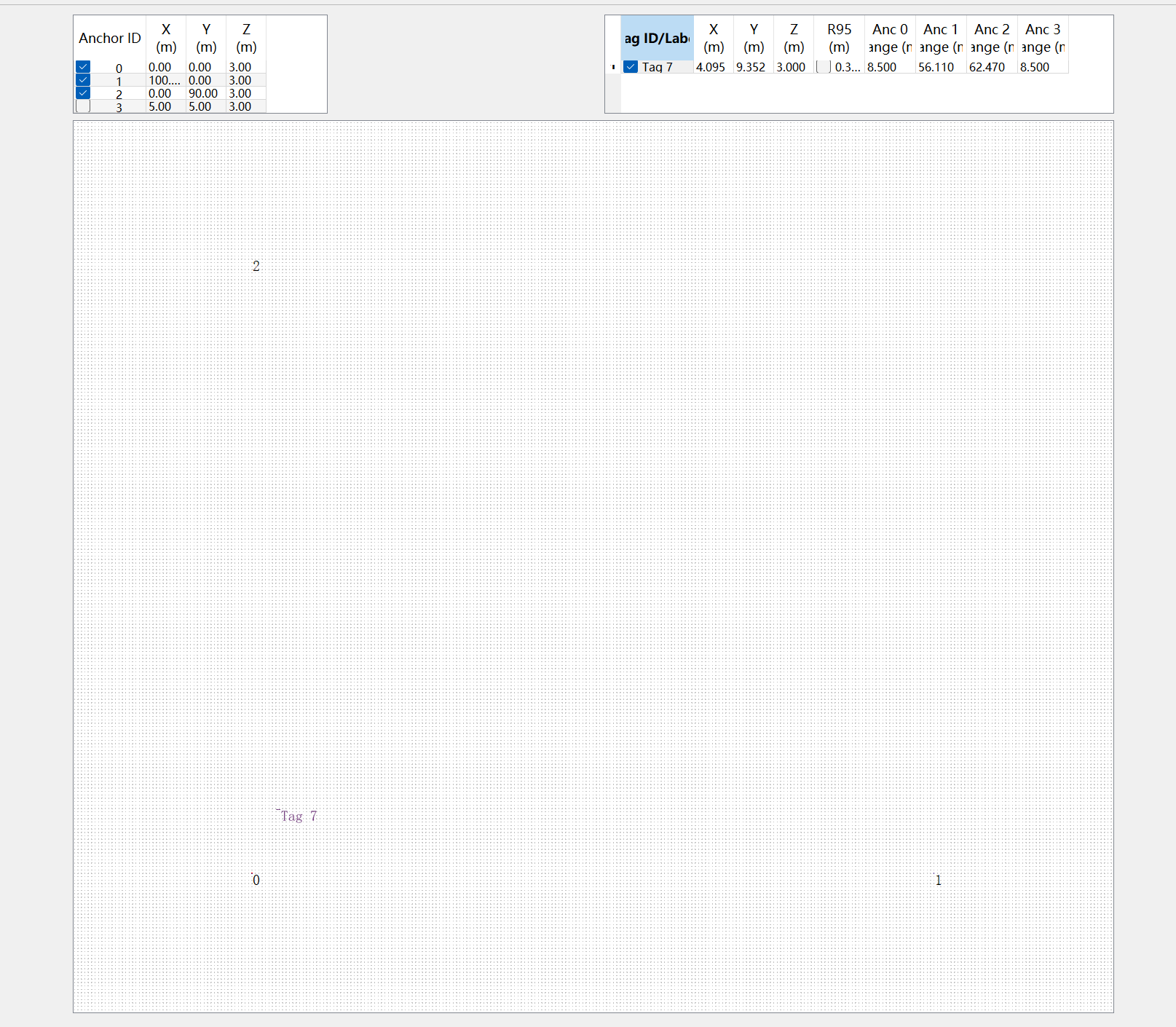This screenshot has width=1176, height=1027.
Task: Uncheck the Anchor 0 checkbox
Action: (x=83, y=67)
